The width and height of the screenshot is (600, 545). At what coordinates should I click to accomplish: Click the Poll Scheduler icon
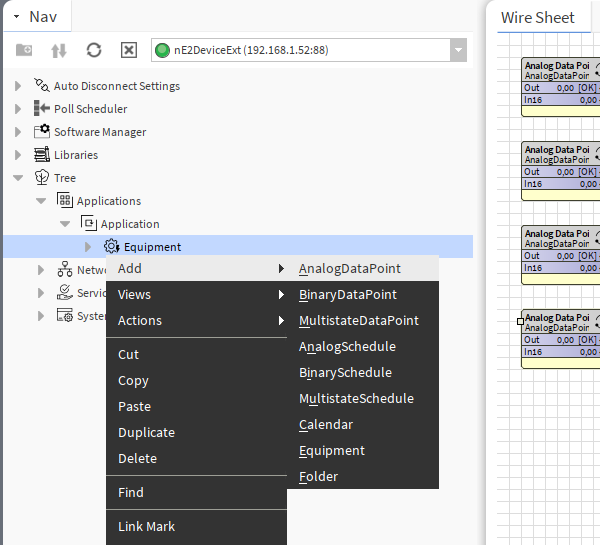42,108
